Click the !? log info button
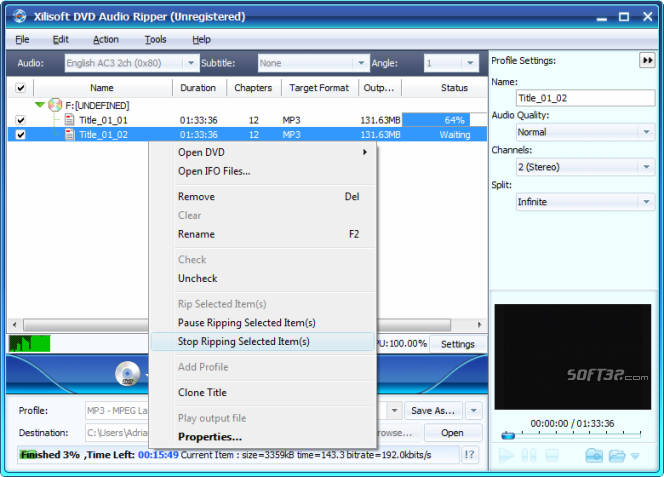Image resolution: width=664 pixels, height=477 pixels. coord(469,455)
